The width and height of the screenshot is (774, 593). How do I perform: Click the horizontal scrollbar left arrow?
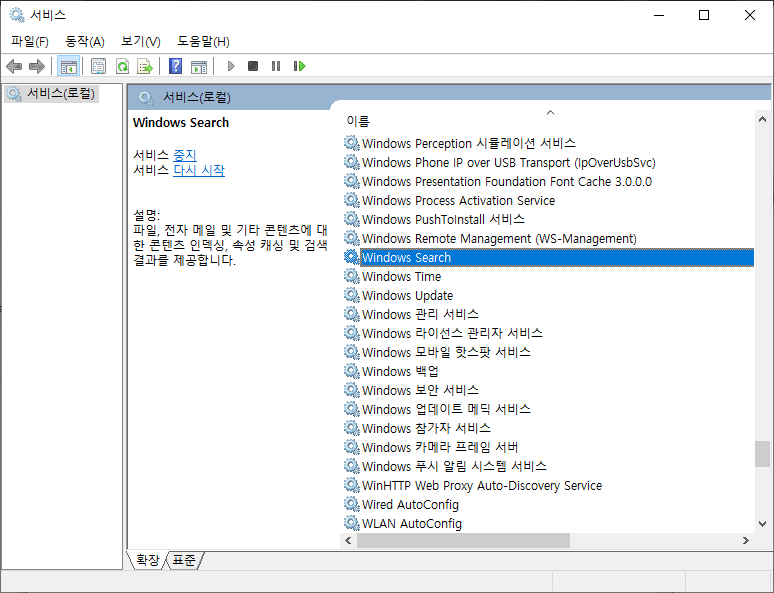tap(348, 540)
